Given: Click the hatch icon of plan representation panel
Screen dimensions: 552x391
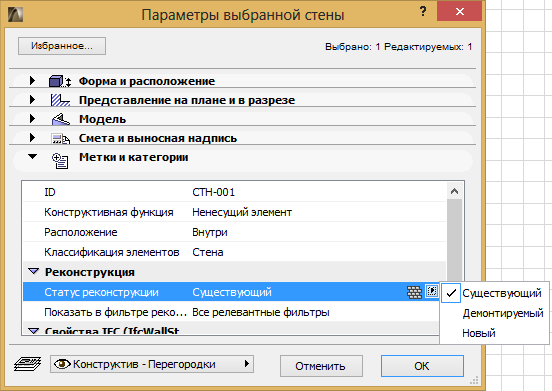Looking at the screenshot, I should pyautogui.click(x=60, y=100).
